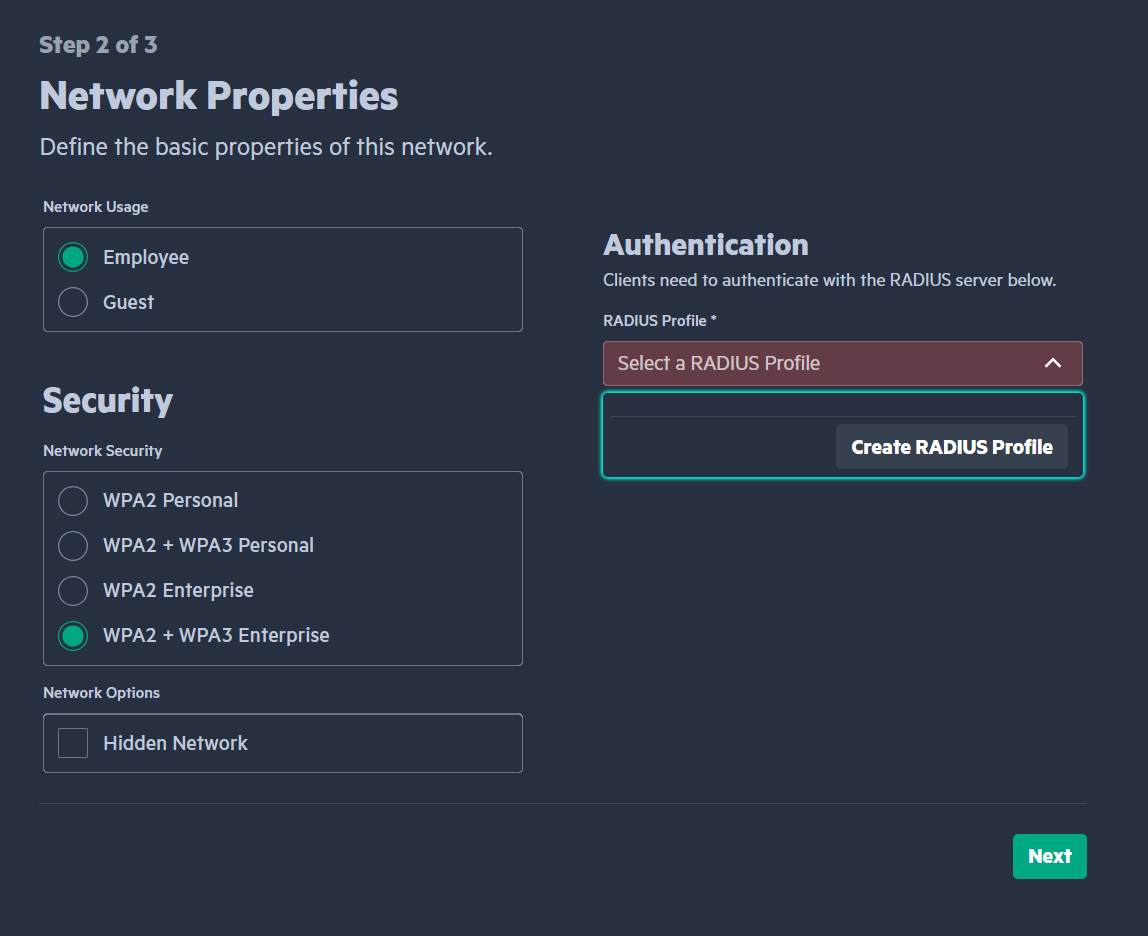Click the Create RADIUS Profile button
Viewport: 1148px width, 936px height.
952,447
